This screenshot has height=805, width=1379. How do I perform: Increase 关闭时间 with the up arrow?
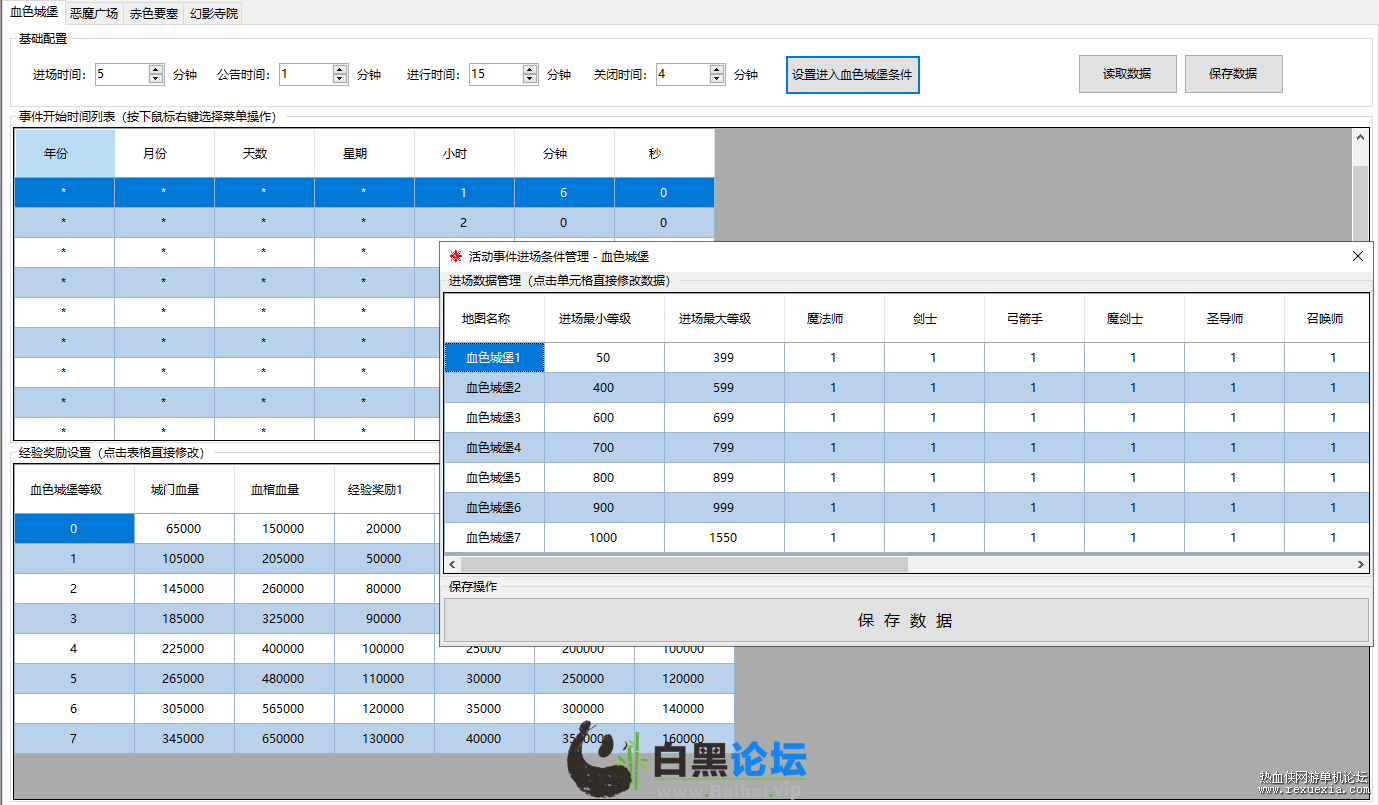[717, 69]
